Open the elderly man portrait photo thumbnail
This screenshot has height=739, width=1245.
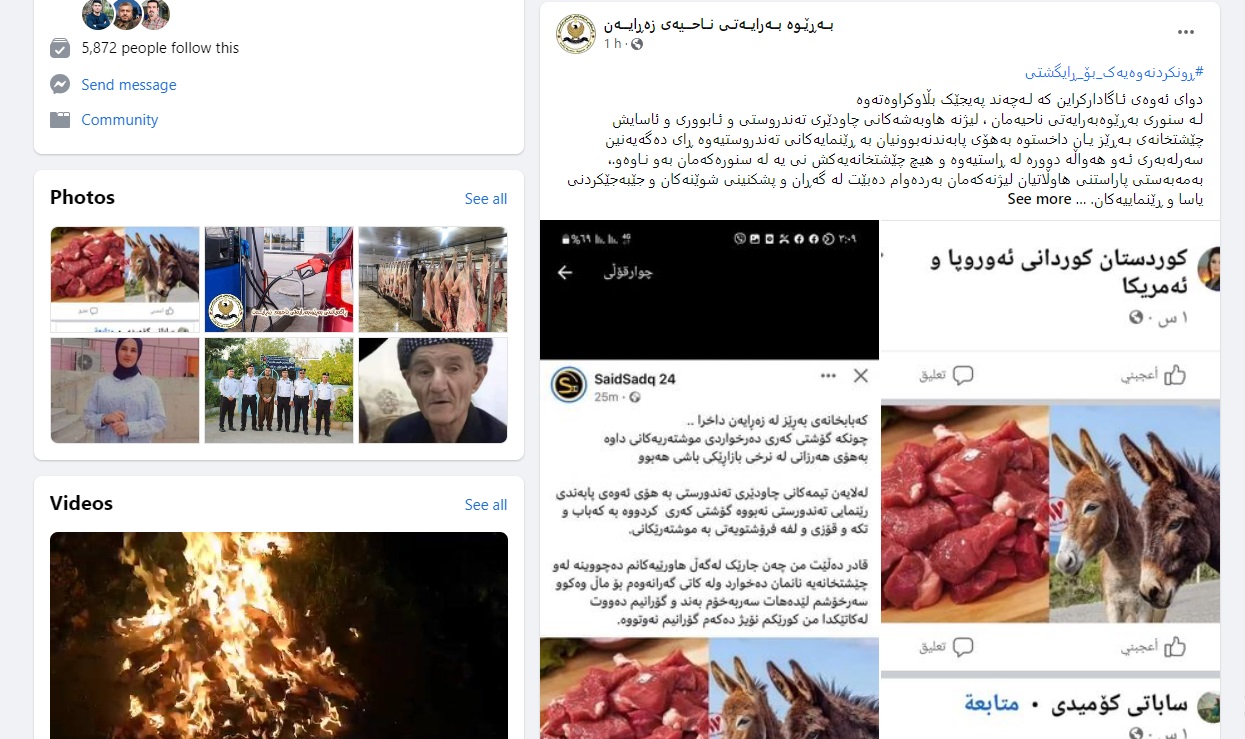[433, 390]
